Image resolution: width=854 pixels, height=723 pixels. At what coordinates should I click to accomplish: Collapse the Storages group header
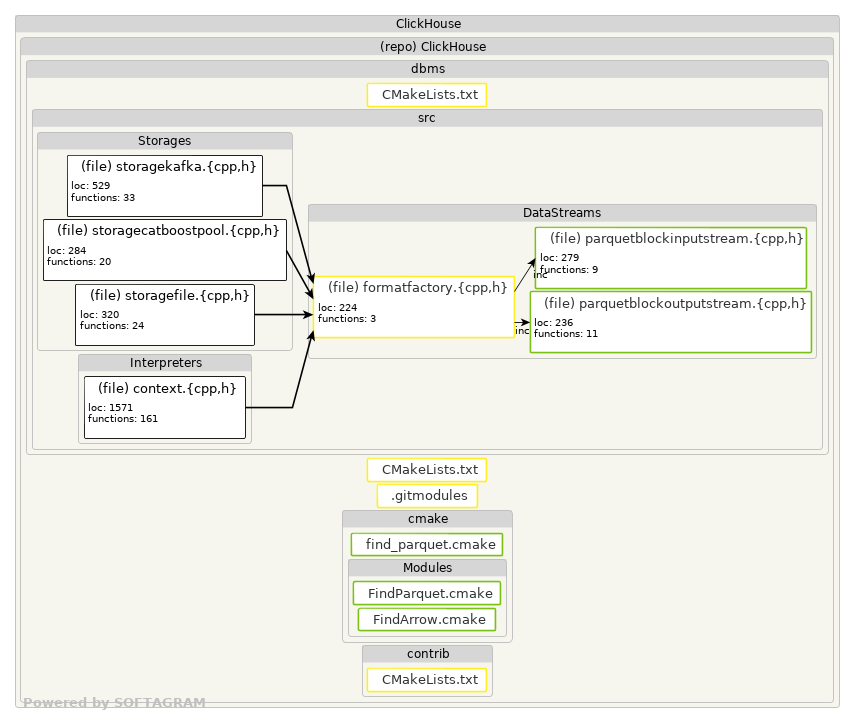(x=164, y=141)
